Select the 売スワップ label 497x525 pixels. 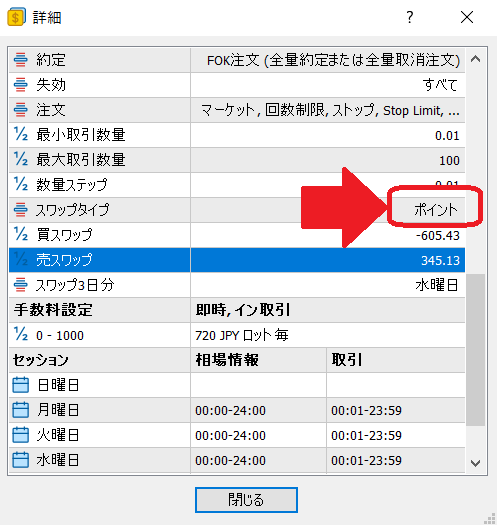click(64, 260)
